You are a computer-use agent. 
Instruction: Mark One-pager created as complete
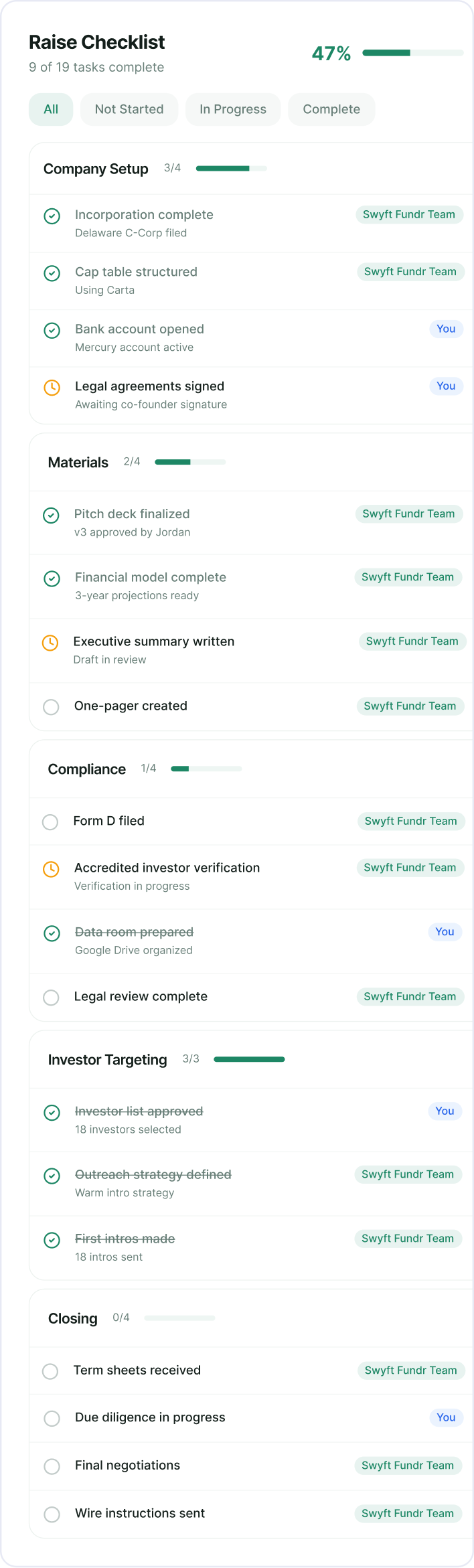51,707
